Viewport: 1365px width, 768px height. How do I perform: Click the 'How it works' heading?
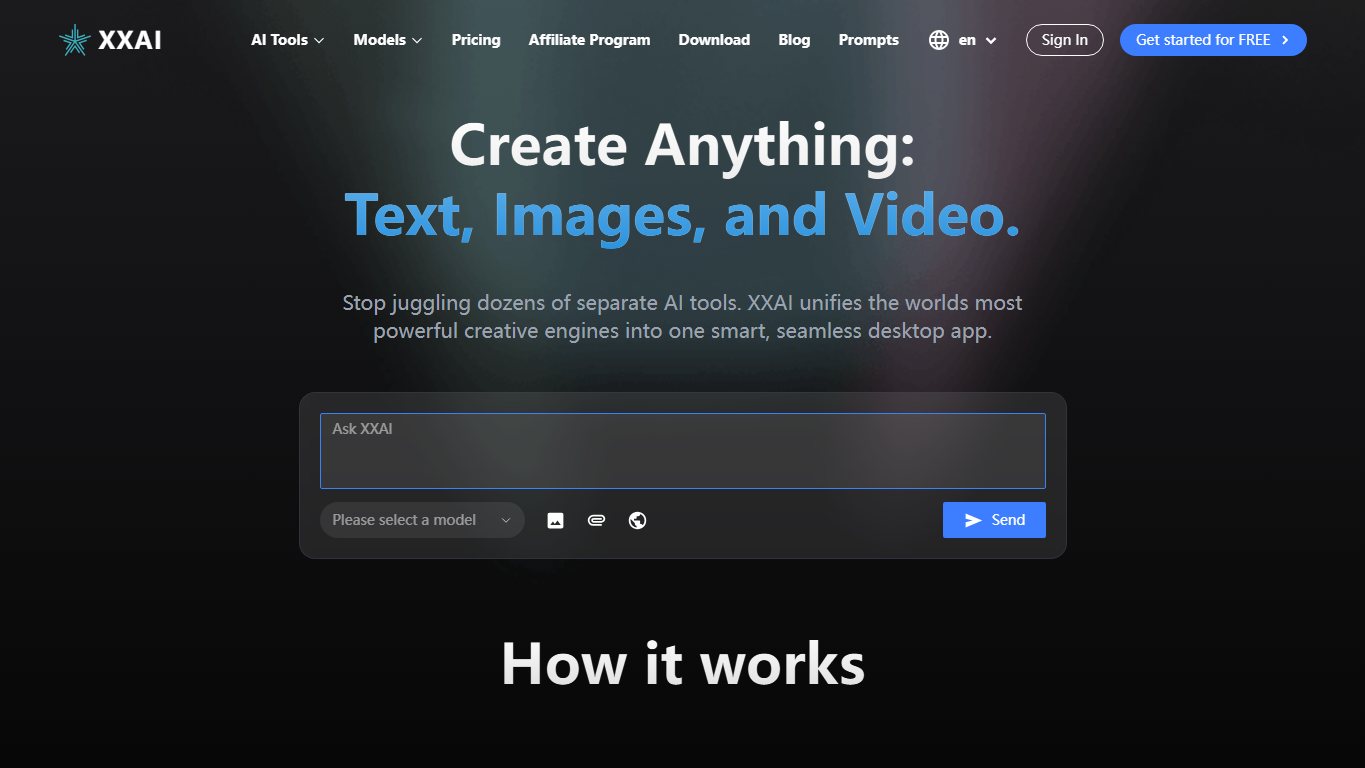coord(683,663)
